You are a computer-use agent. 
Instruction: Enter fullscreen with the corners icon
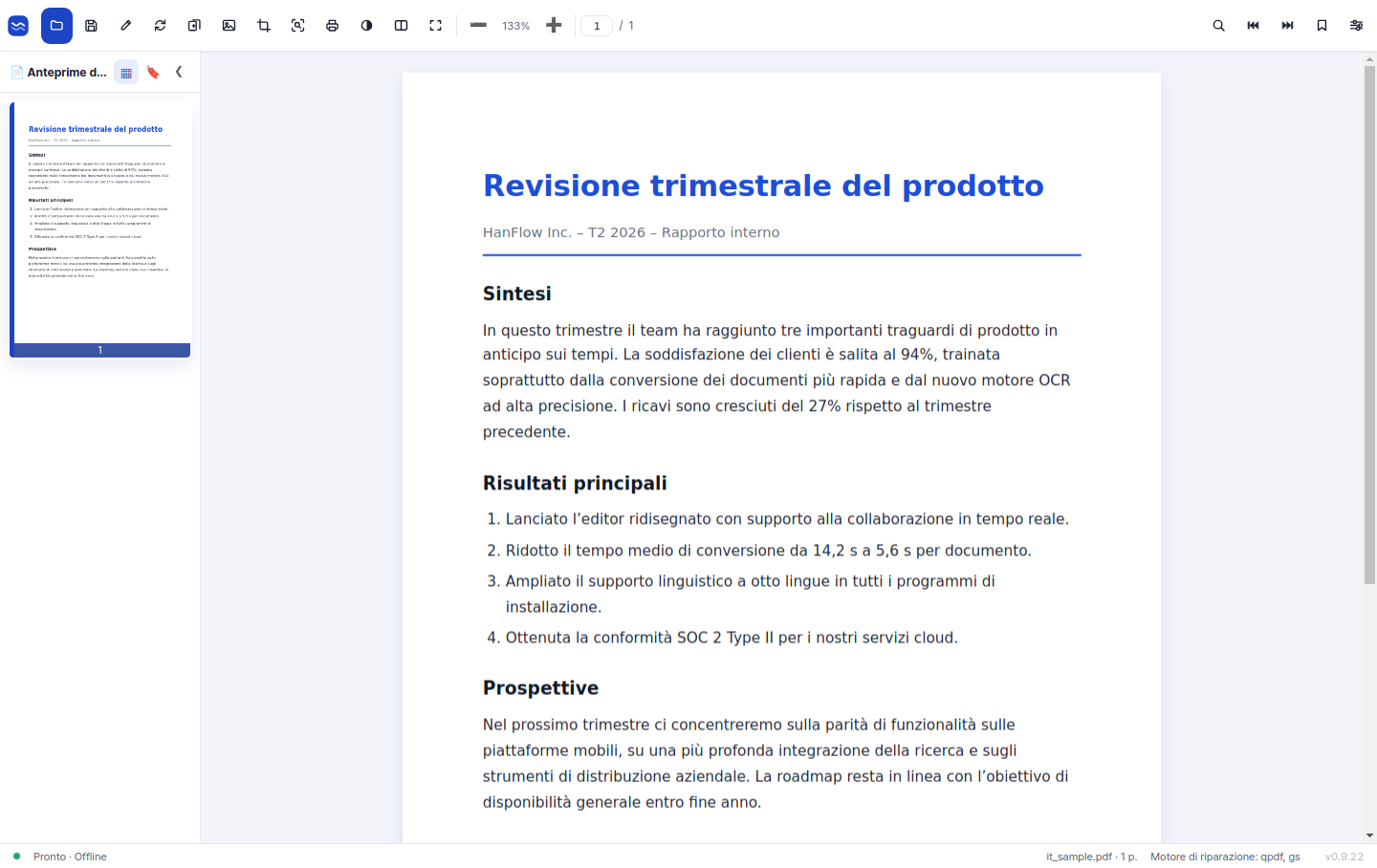click(435, 26)
